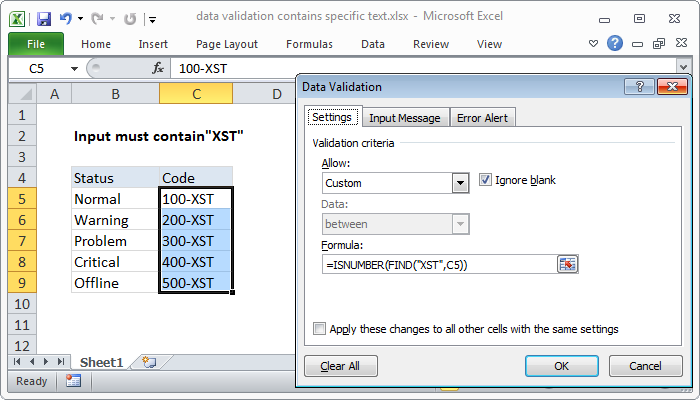Viewport: 700px width, 400px height.
Task: Click the Warning status cell
Action: pyautogui.click(x=115, y=220)
